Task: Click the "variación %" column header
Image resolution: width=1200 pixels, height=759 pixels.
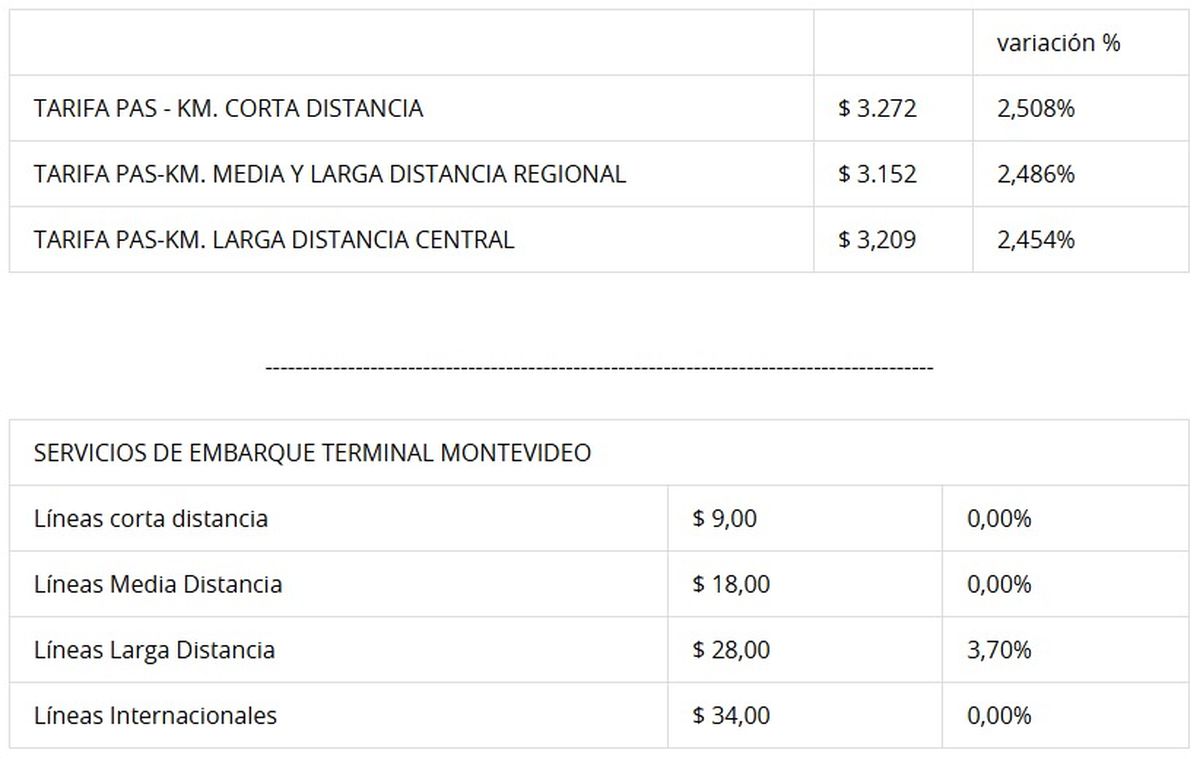Action: [x=1058, y=43]
